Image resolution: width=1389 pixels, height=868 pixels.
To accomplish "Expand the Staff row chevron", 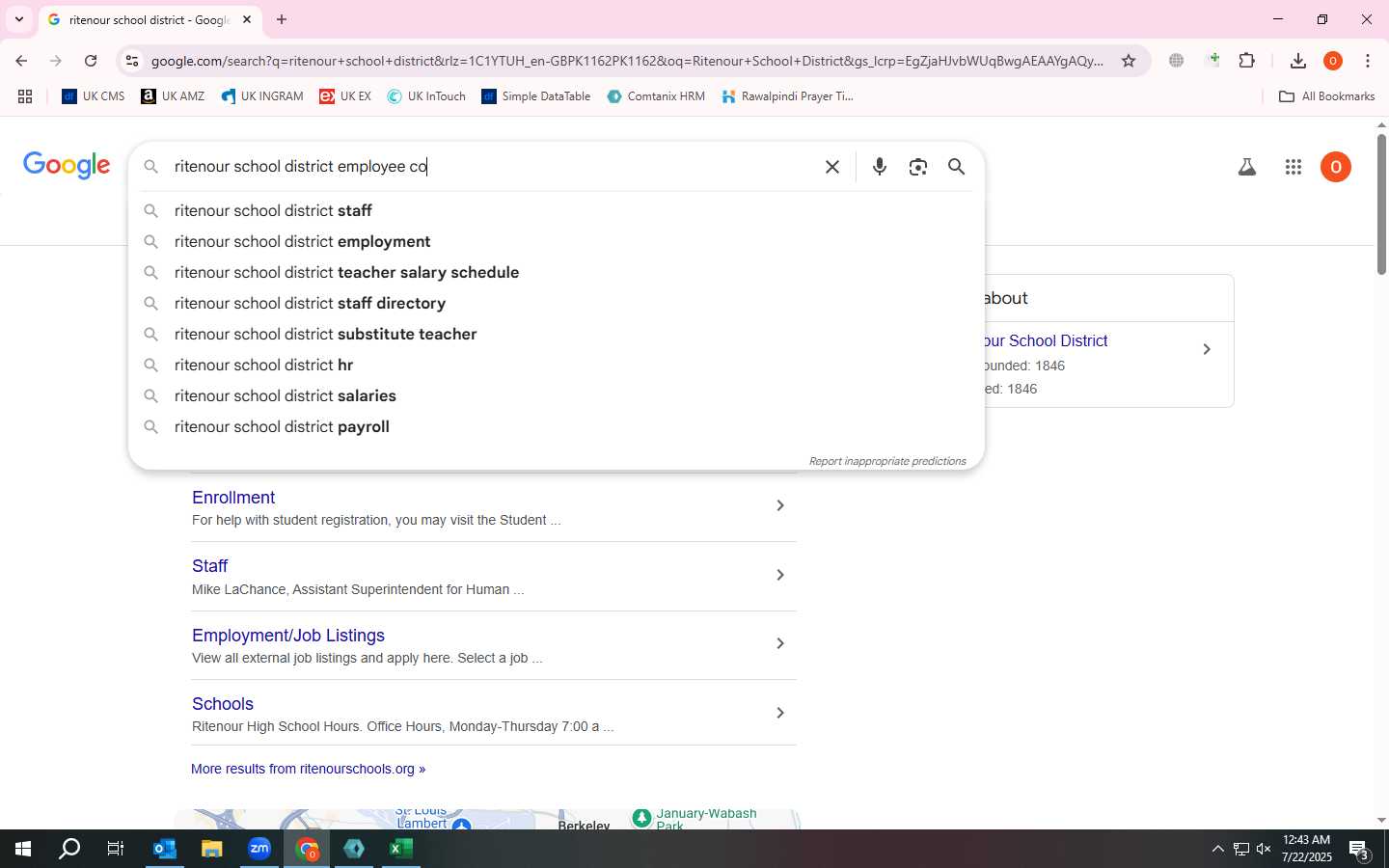I will tap(780, 575).
